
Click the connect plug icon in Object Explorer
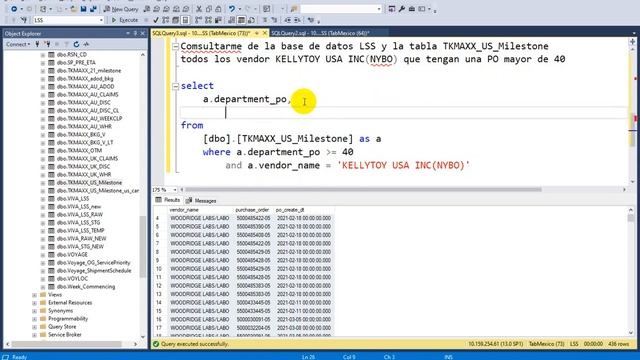(x=38, y=44)
